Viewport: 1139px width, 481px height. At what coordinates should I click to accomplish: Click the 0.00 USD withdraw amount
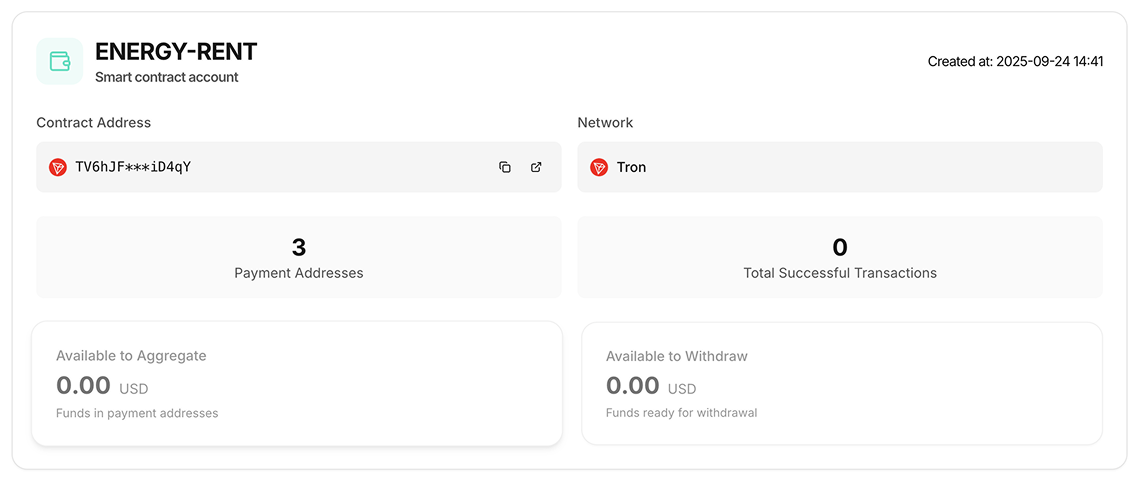point(651,386)
